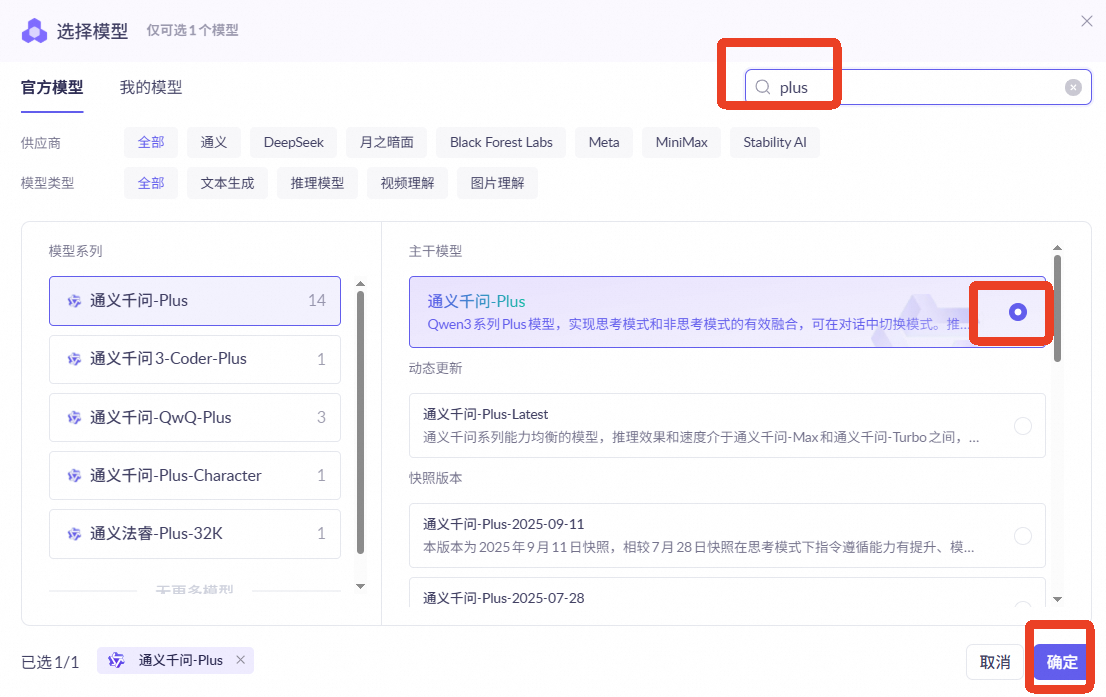Clear the search text with the x icon
Viewport: 1106px width, 697px height.
click(1073, 87)
